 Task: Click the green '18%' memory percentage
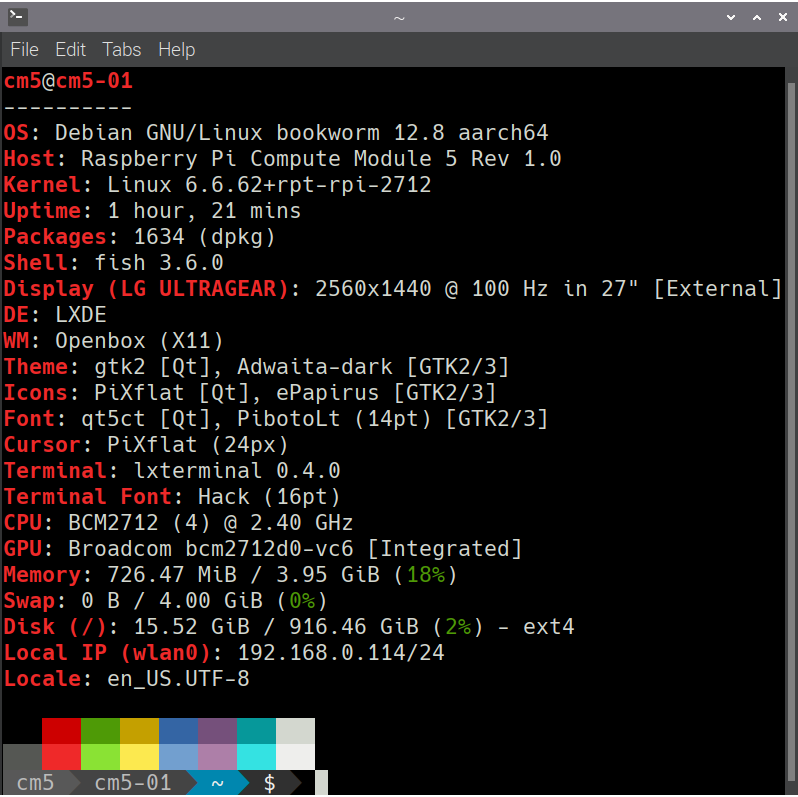(x=425, y=575)
